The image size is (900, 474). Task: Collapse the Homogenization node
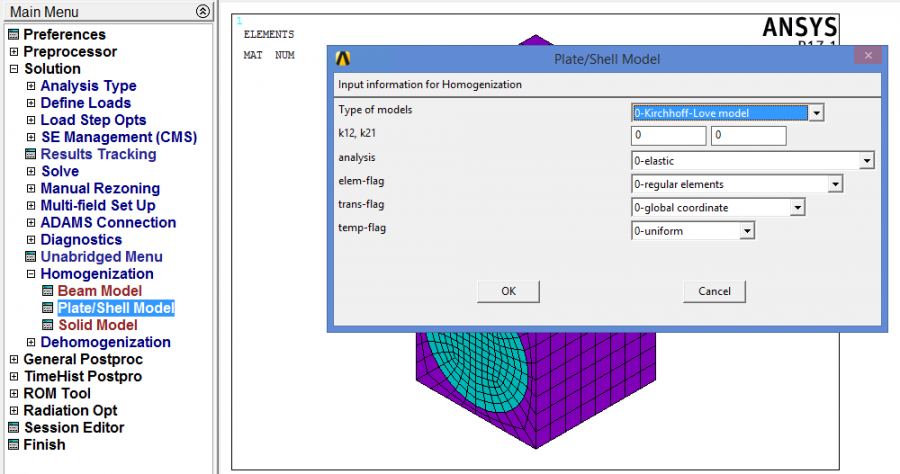[31, 274]
